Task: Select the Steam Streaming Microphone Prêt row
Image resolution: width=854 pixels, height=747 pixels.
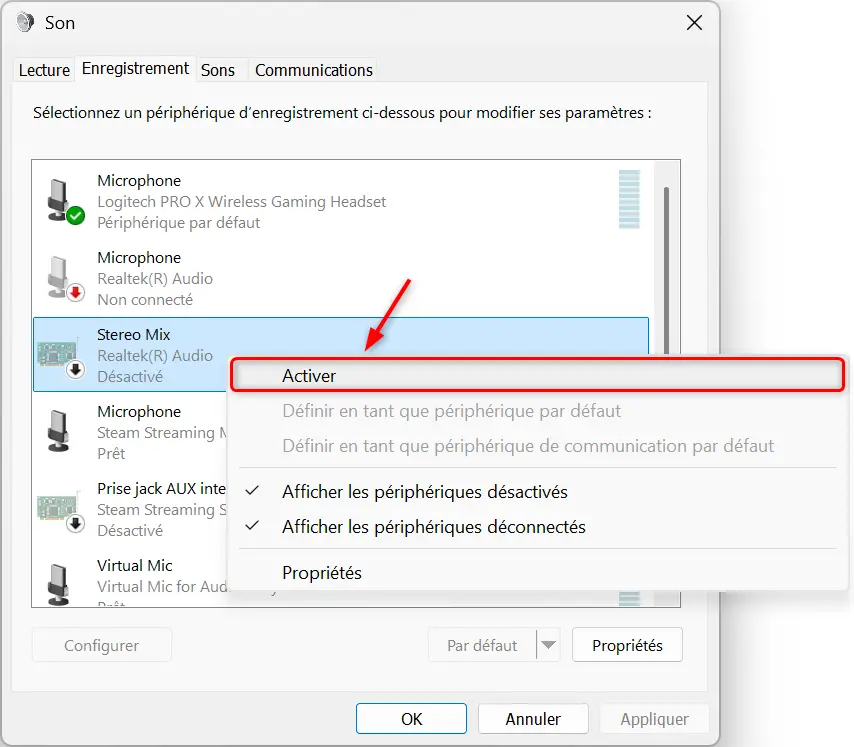Action: coord(130,432)
